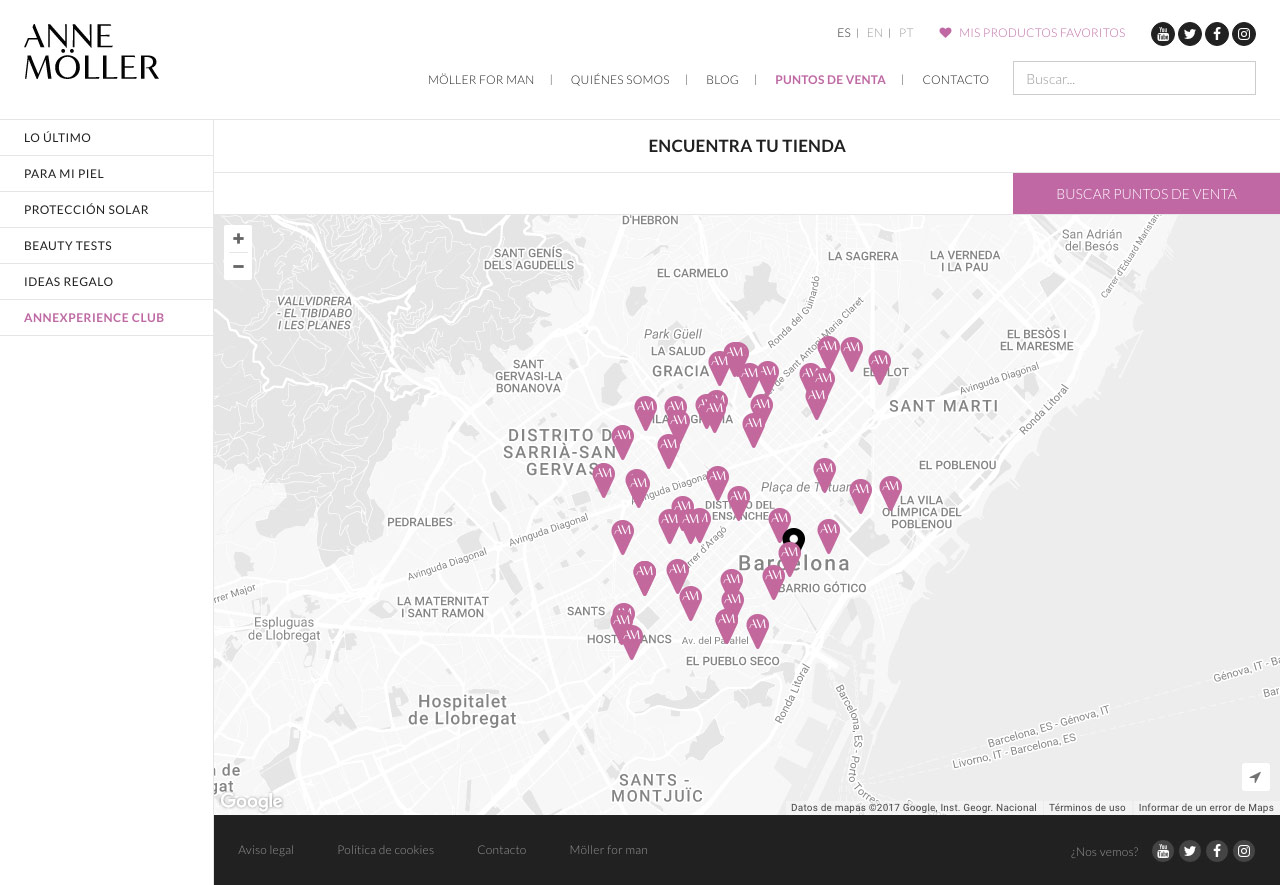The width and height of the screenshot is (1280, 885).
Task: Open the Puntos de Venta menu item
Action: (830, 80)
